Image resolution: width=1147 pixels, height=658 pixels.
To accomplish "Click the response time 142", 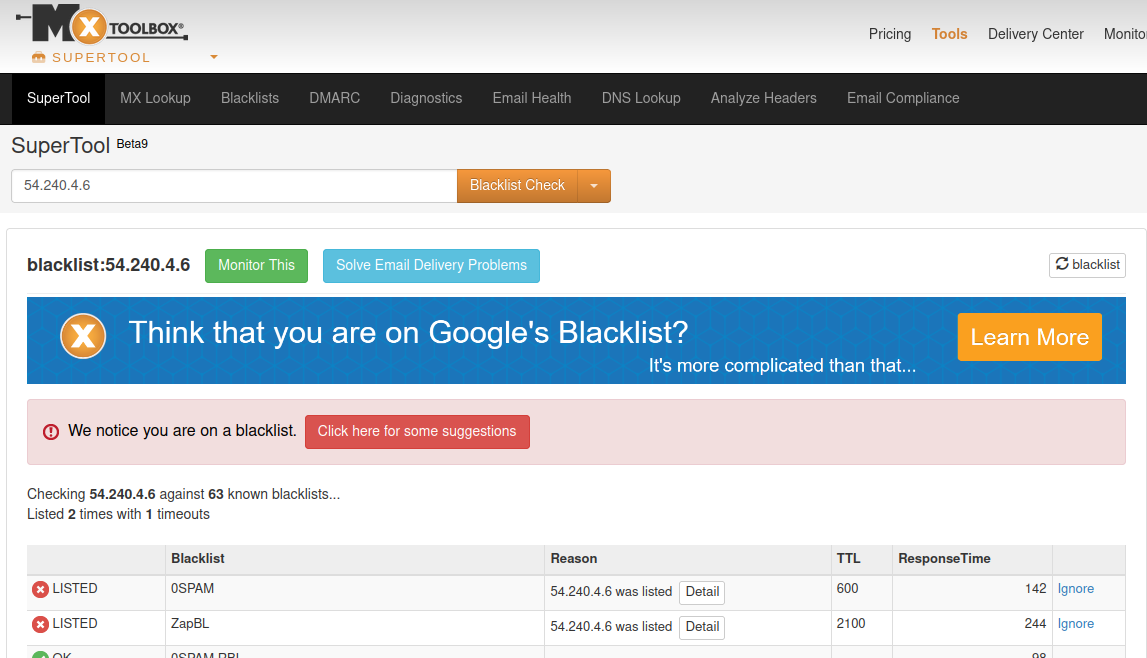I will (1035, 589).
